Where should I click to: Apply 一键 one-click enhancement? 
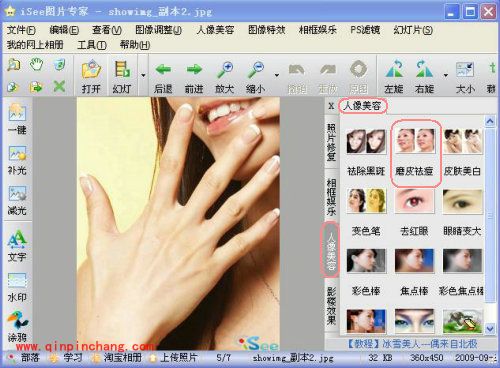coord(17,119)
